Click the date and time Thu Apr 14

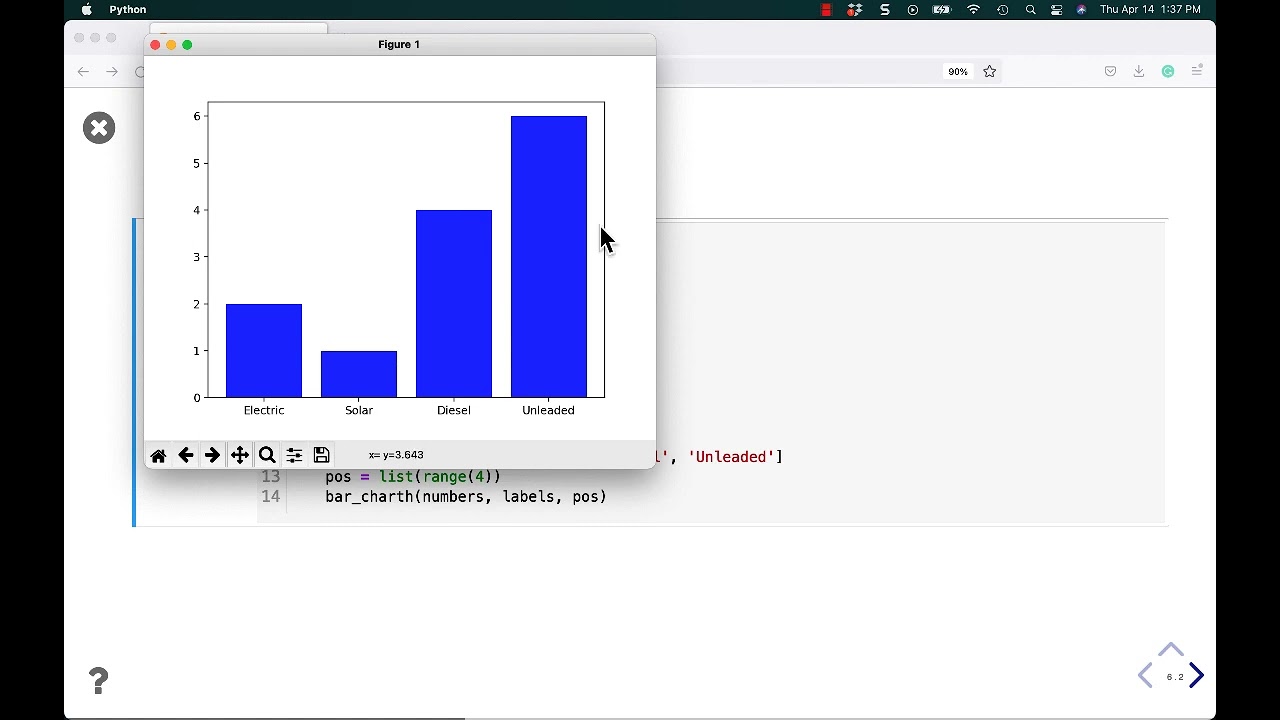(1150, 9)
